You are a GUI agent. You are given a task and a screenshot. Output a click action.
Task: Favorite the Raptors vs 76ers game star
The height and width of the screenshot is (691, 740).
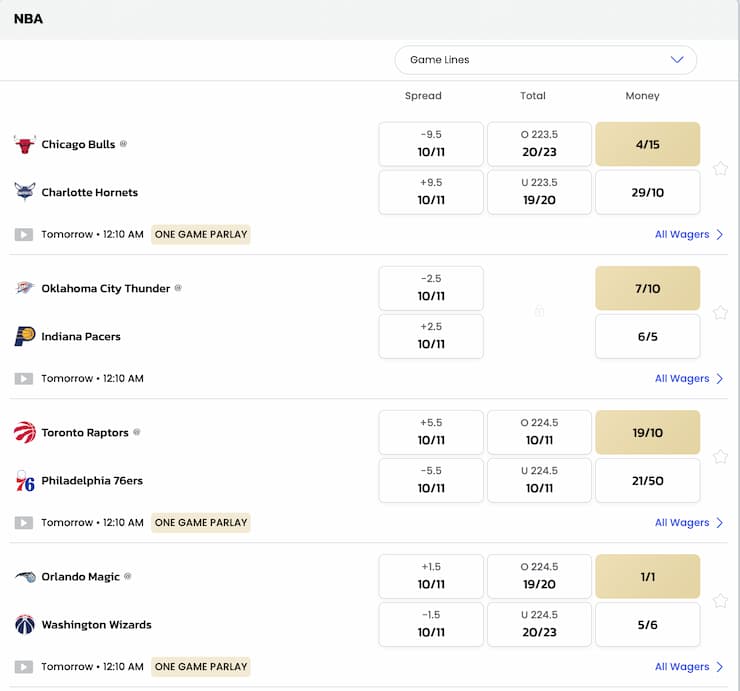[x=720, y=456]
